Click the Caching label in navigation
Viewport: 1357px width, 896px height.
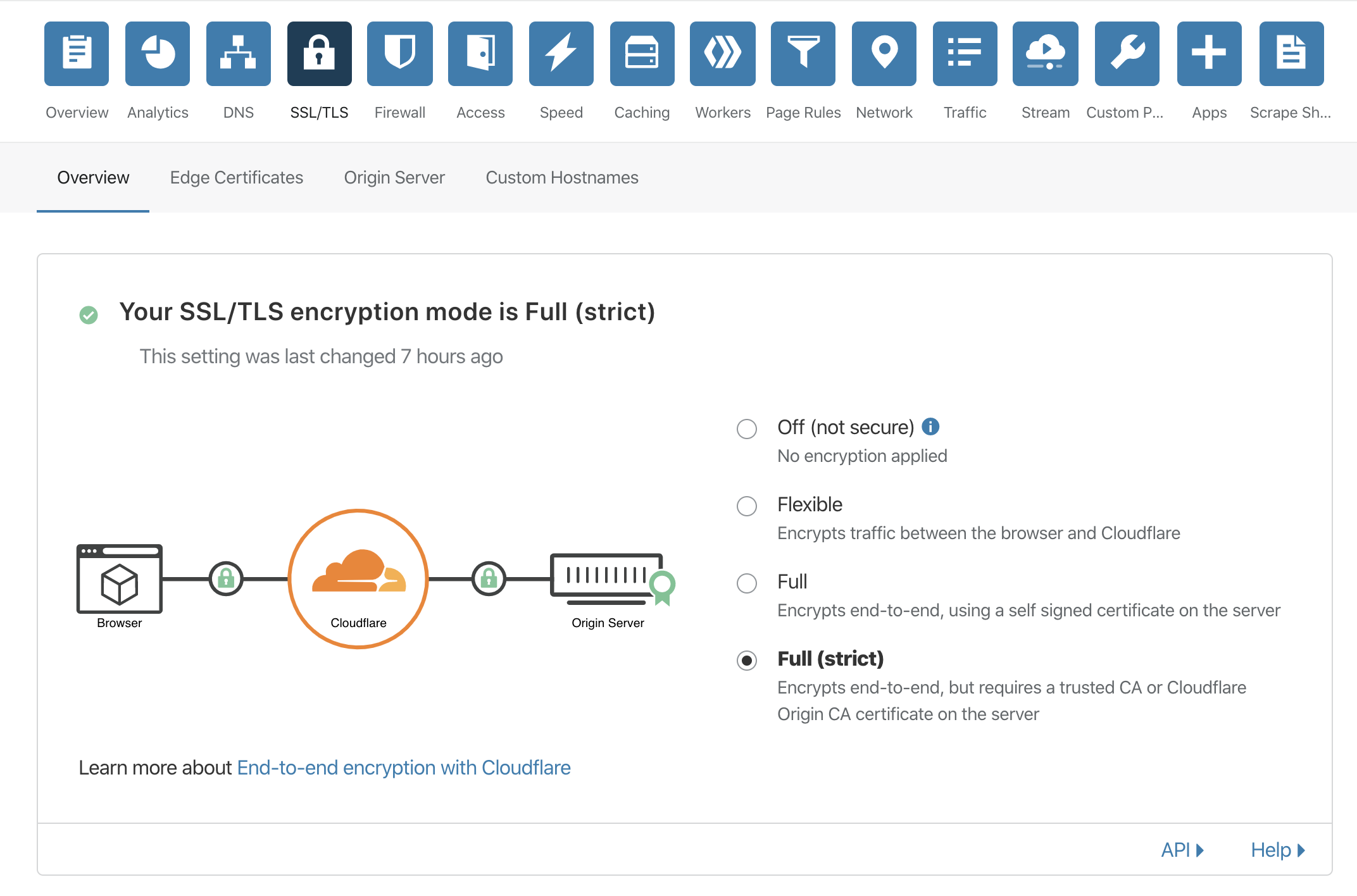point(642,113)
